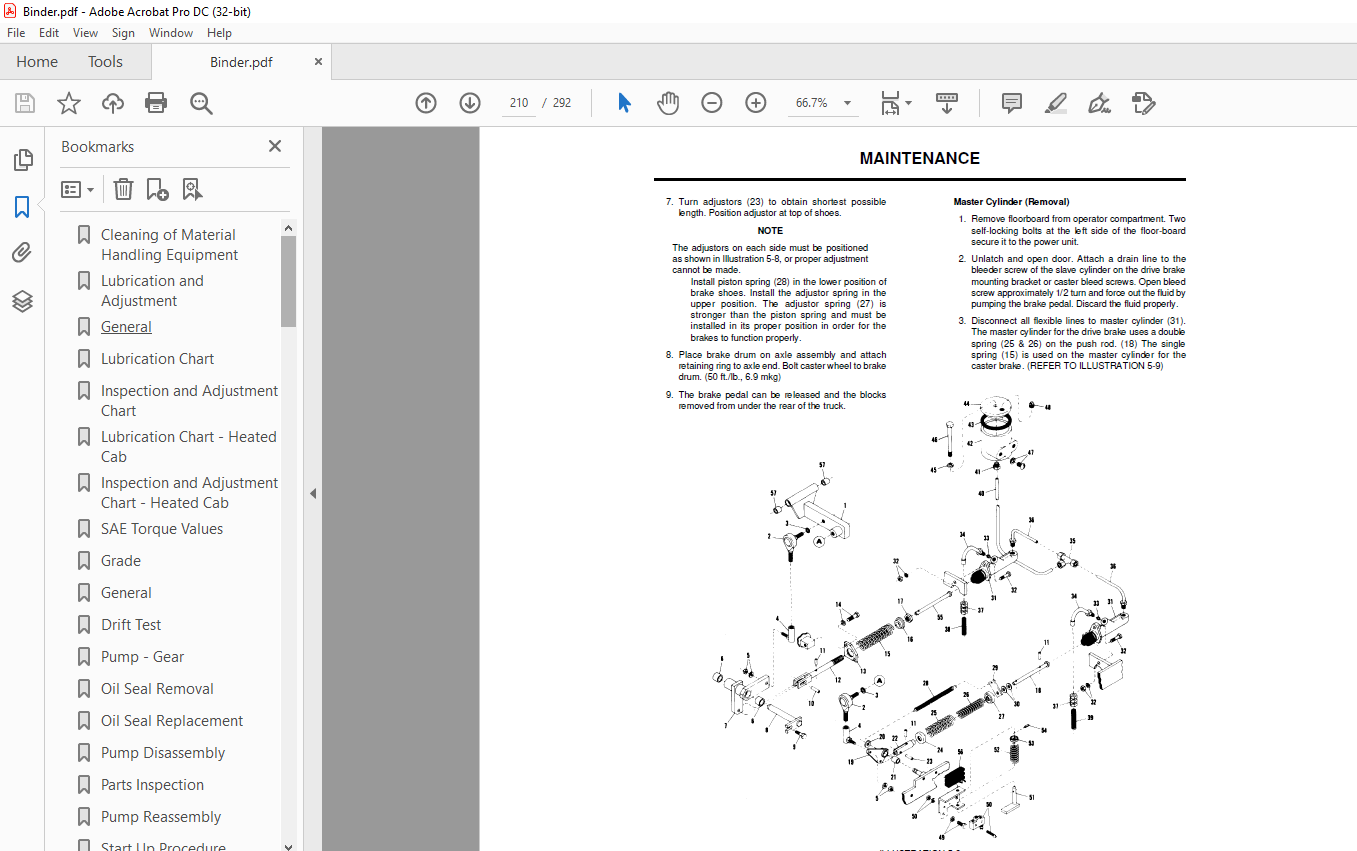Go to next page with down arrow
The image size is (1357, 851).
[470, 103]
